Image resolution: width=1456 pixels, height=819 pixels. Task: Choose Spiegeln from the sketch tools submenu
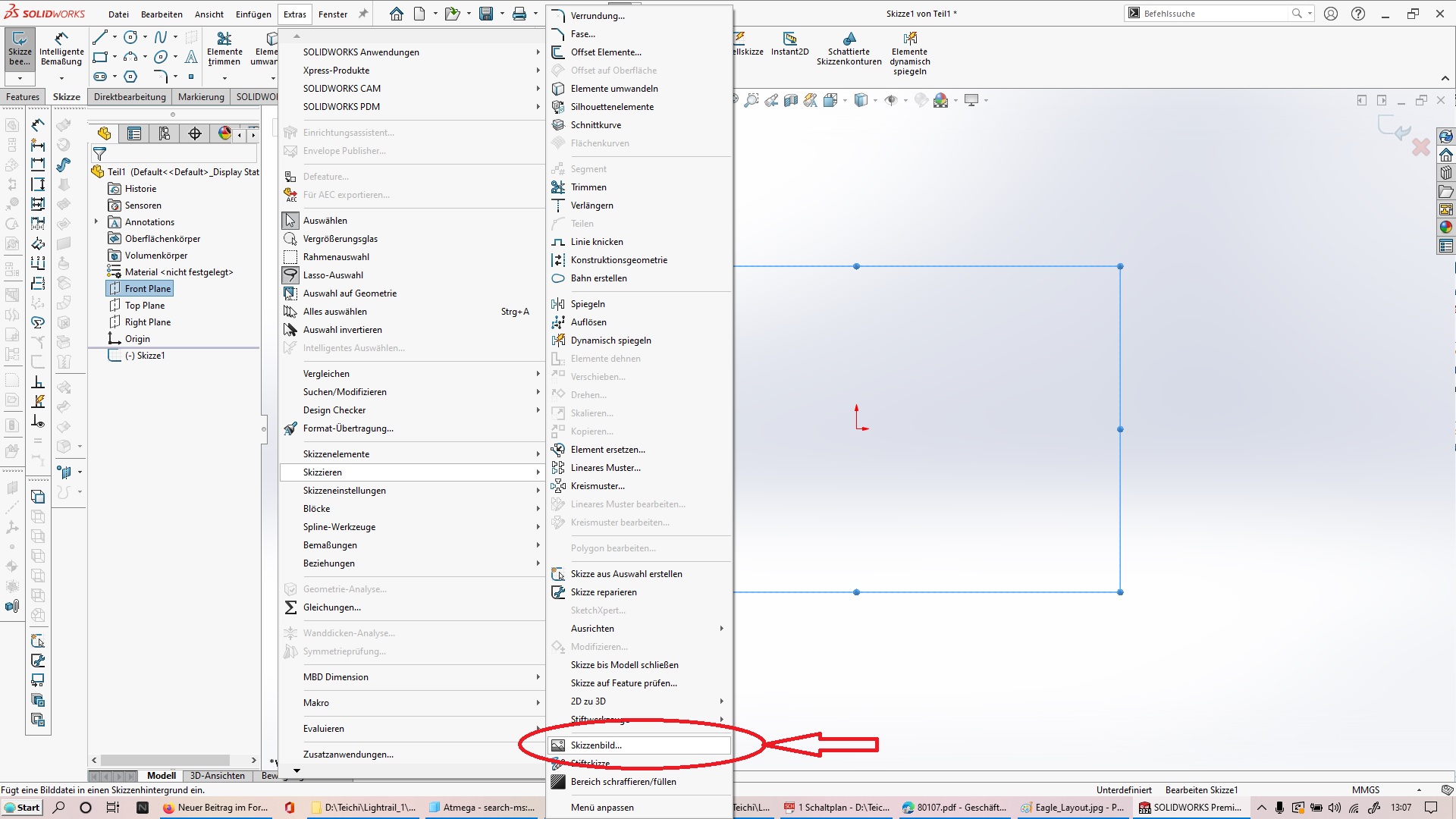[588, 304]
